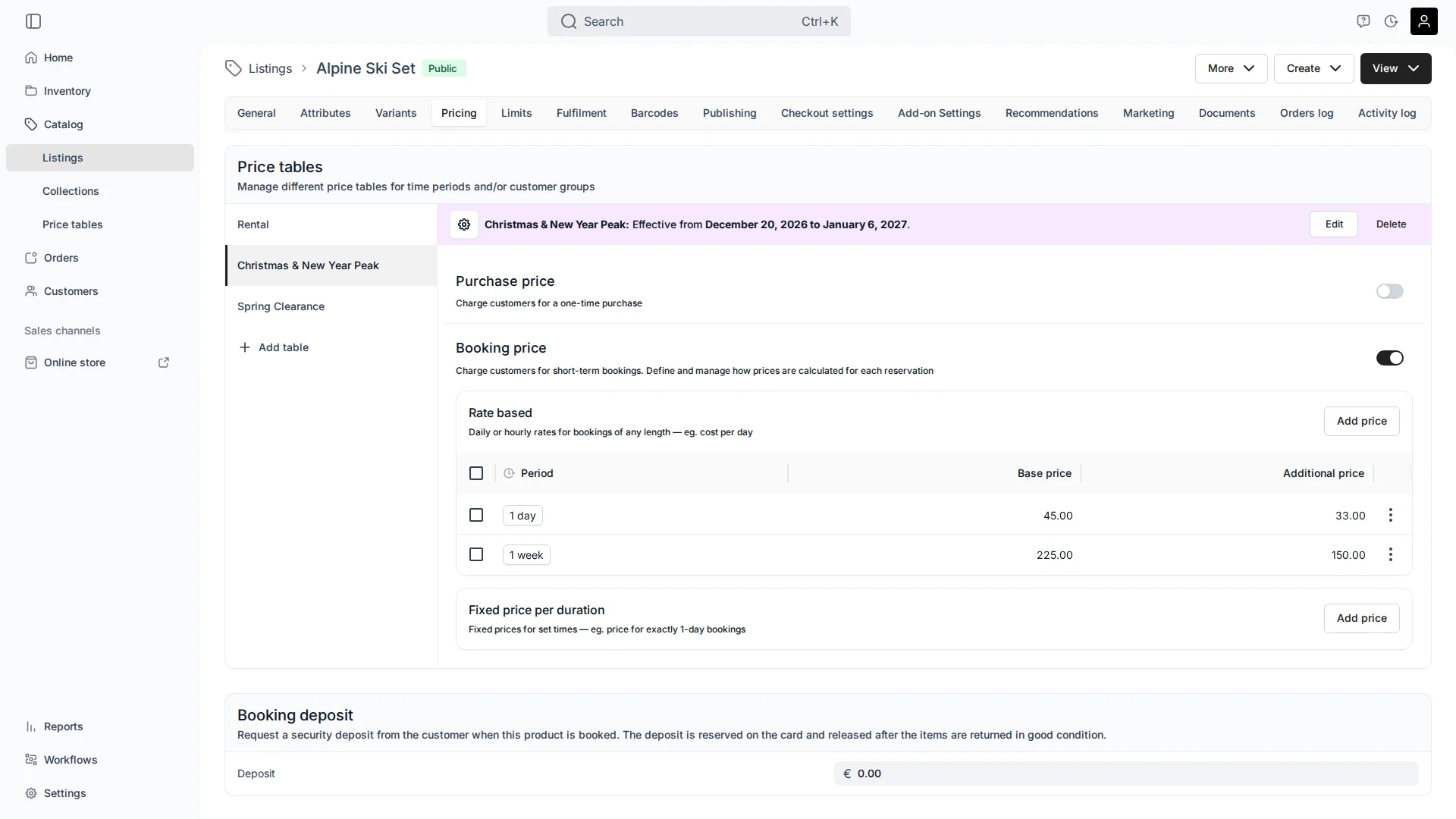The width and height of the screenshot is (1456, 819).
Task: Switch to the Barcodes tab
Action: tap(654, 113)
